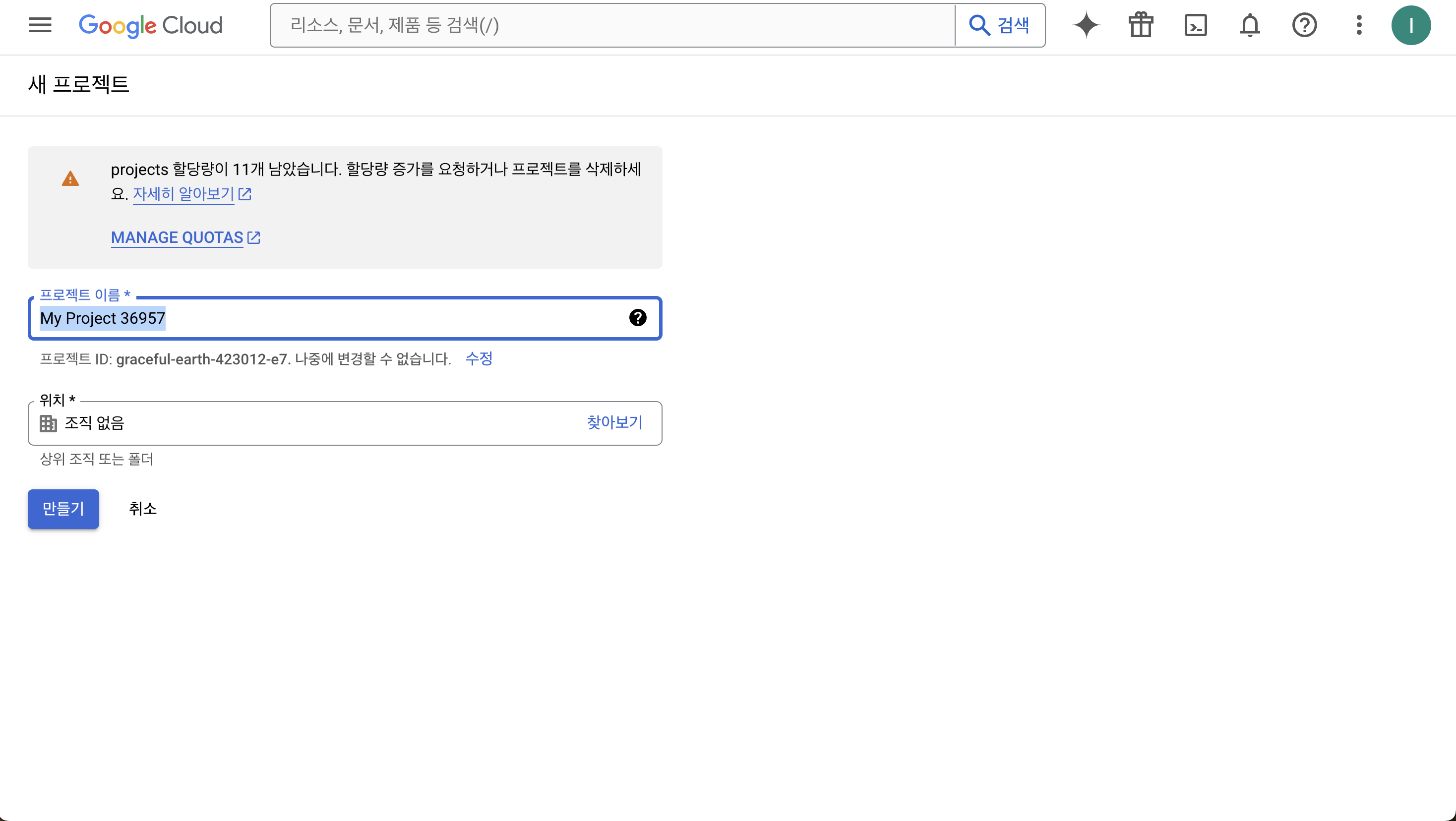Open the gift free trial icon
Viewport: 1456px width, 821px height.
pos(1141,25)
